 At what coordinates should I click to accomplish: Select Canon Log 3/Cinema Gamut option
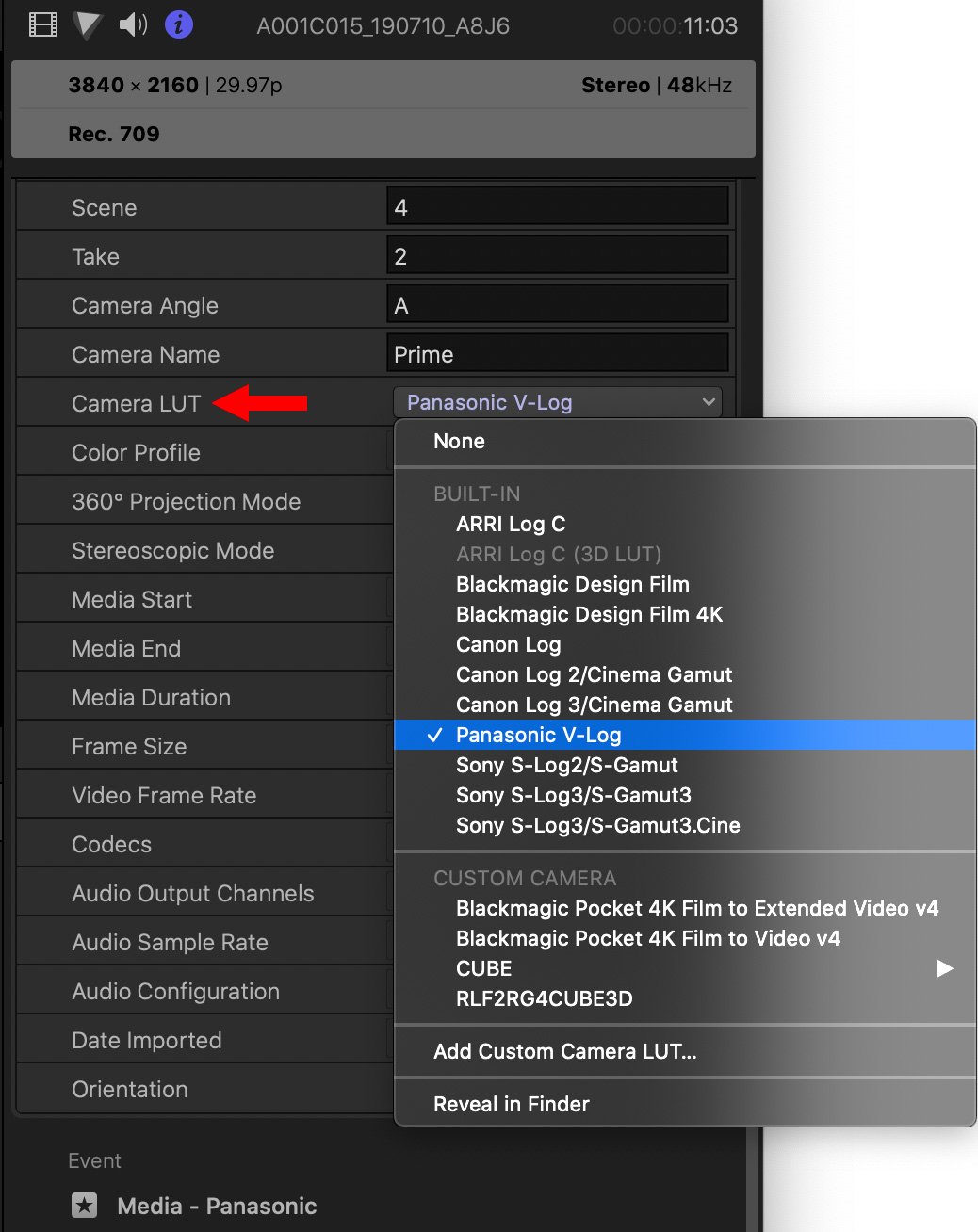coord(594,705)
